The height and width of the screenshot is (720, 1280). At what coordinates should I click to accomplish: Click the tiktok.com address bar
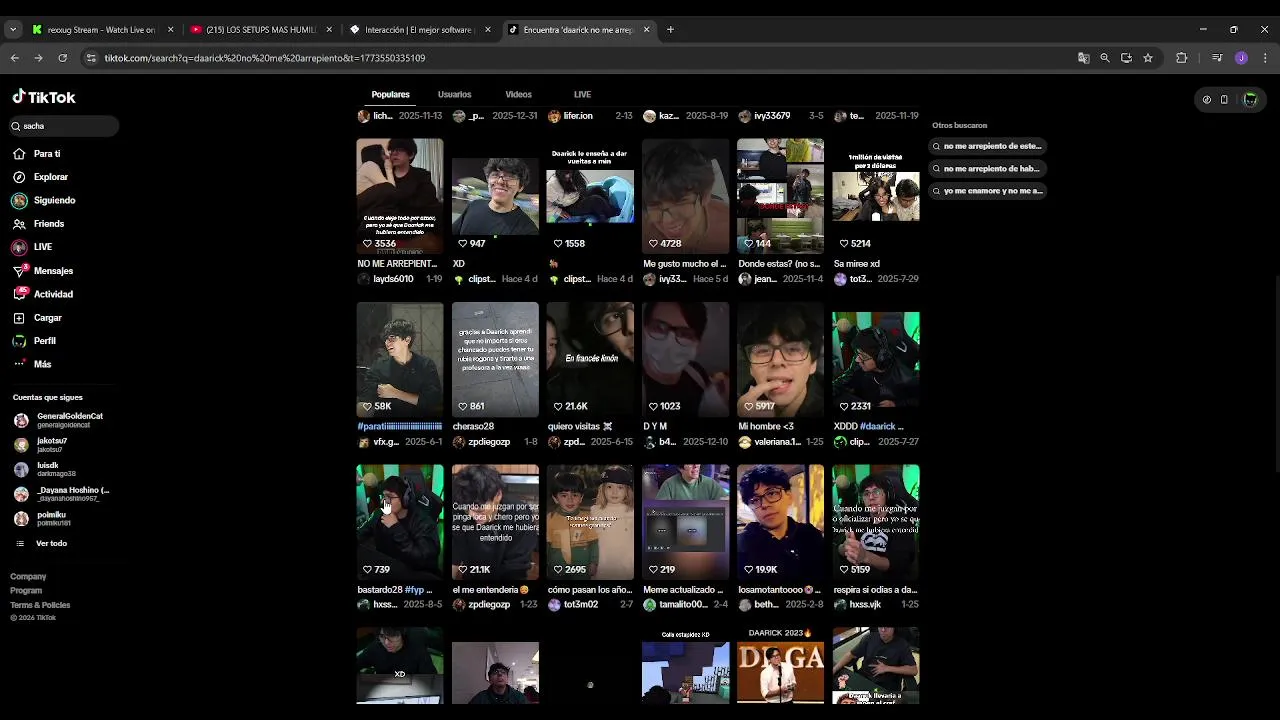[580, 58]
